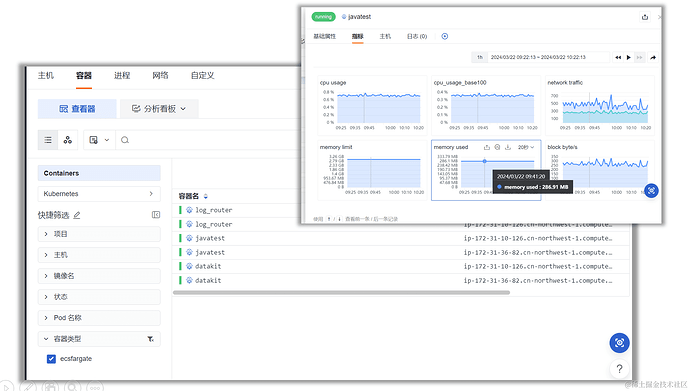Uncheck the ecsfargate checkbox
The image size is (690, 391).
(51, 359)
